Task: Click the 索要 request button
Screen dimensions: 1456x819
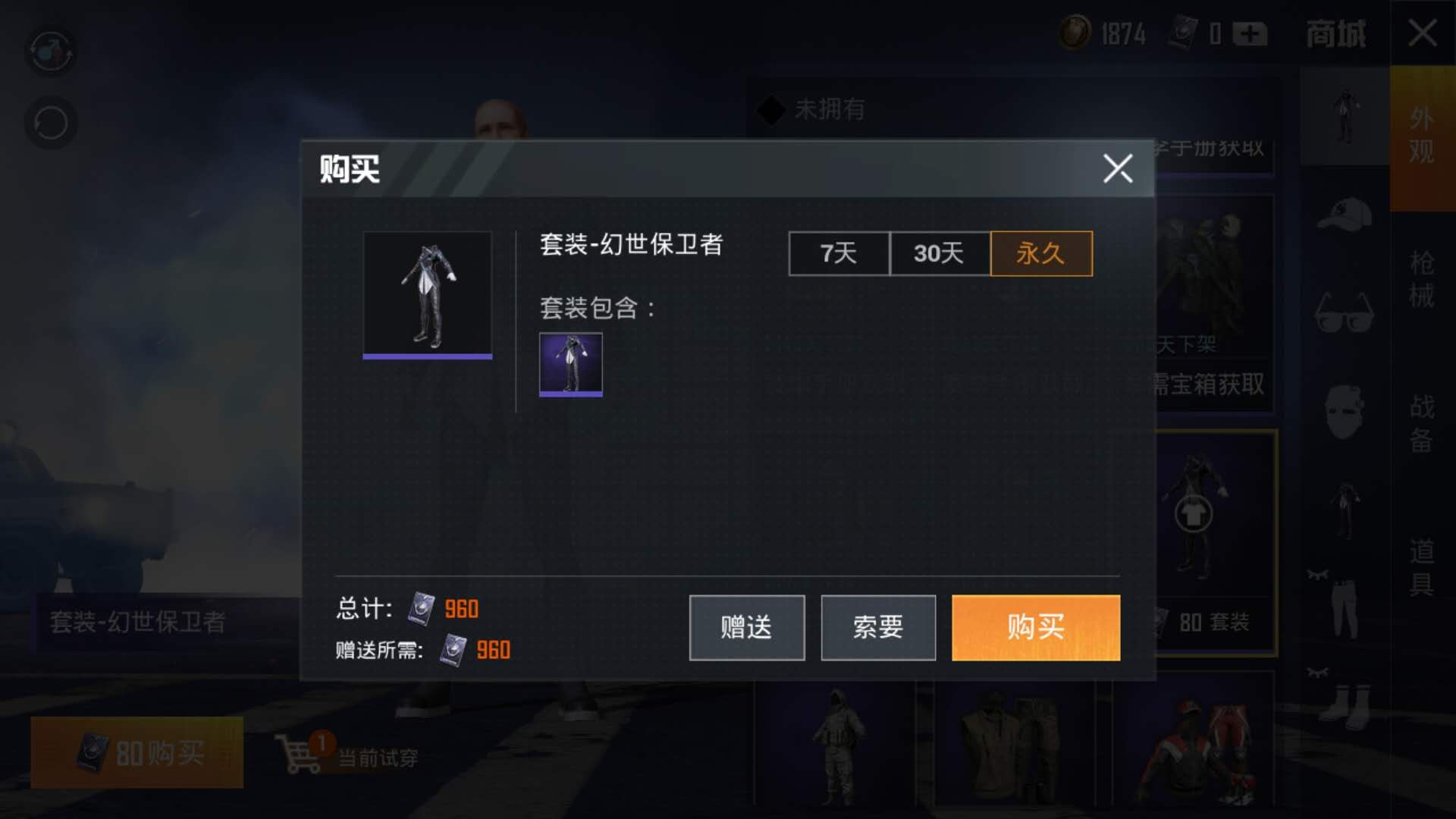Action: [878, 627]
